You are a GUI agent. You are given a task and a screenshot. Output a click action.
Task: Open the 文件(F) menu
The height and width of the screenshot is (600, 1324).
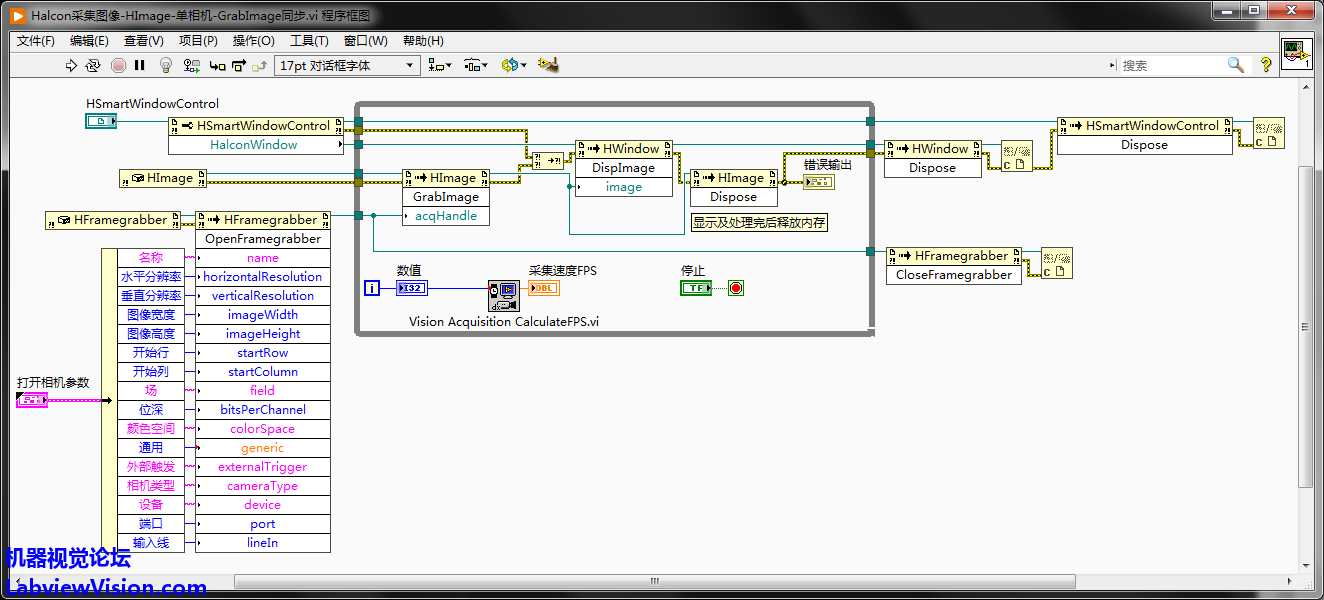(x=36, y=41)
